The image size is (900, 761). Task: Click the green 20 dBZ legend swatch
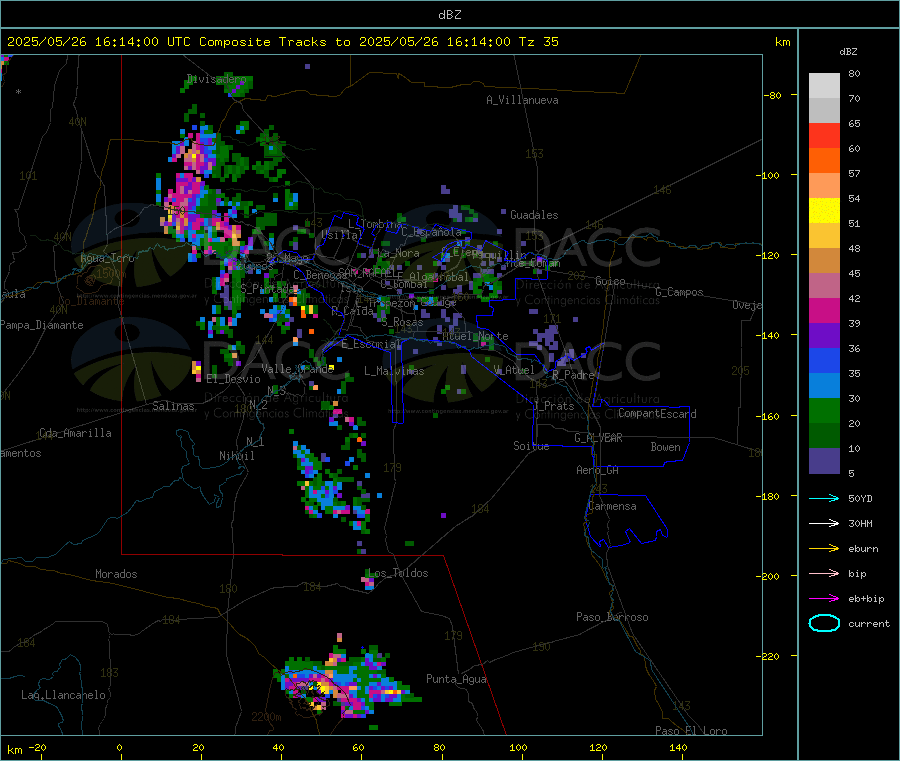coord(824,410)
